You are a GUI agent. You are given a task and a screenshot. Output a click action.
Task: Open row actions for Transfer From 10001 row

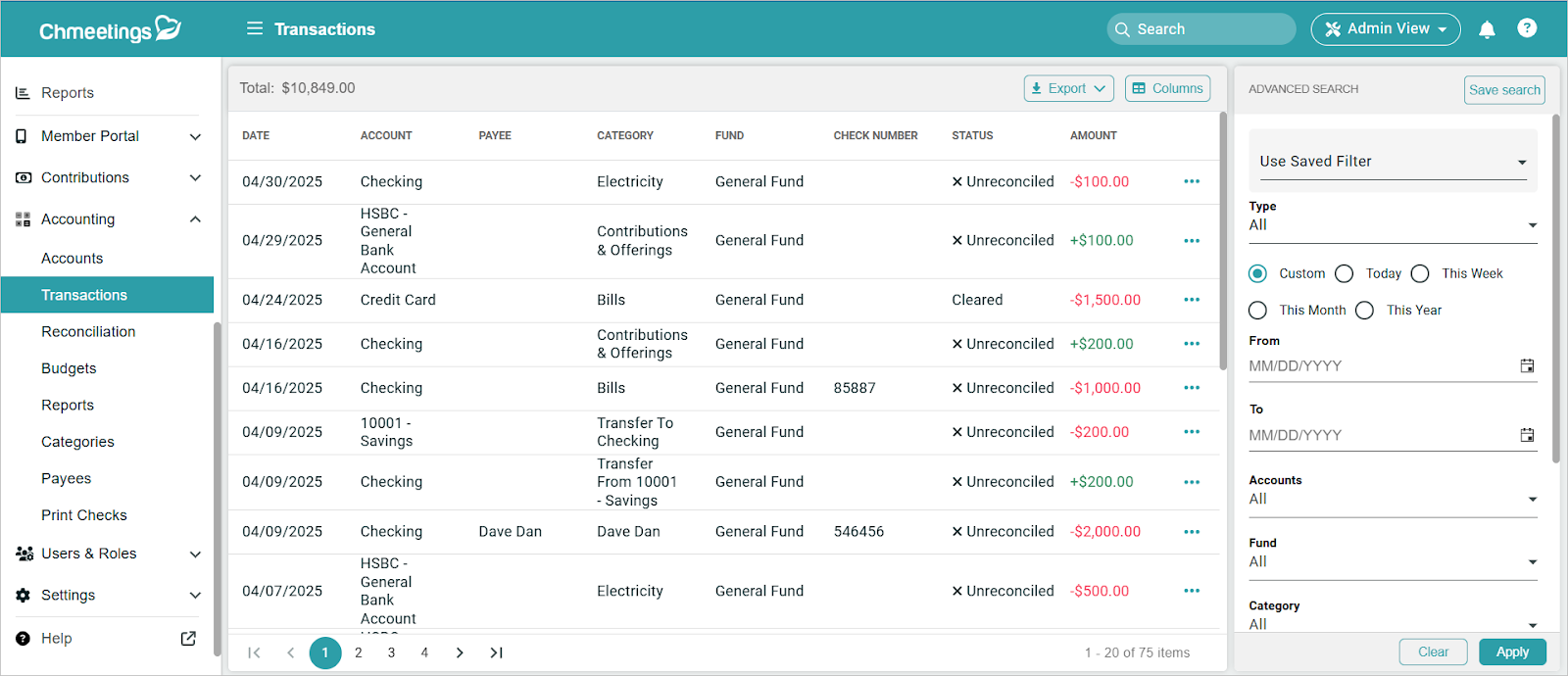[x=1192, y=482]
